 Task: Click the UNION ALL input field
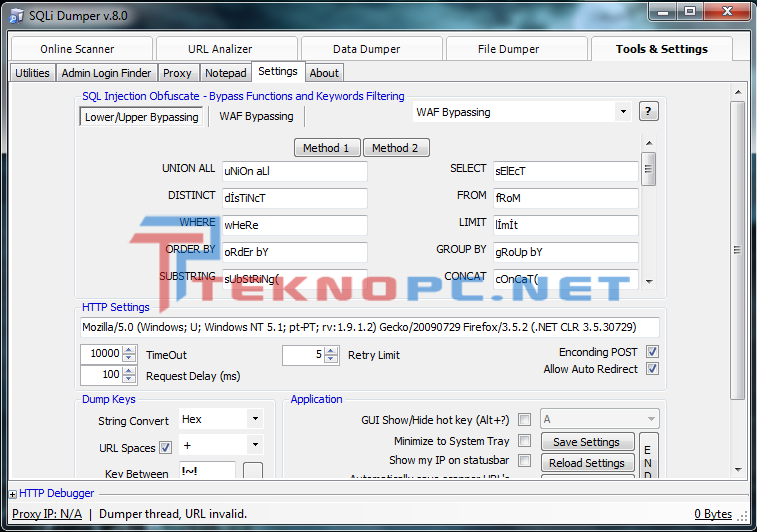pyautogui.click(x=294, y=171)
